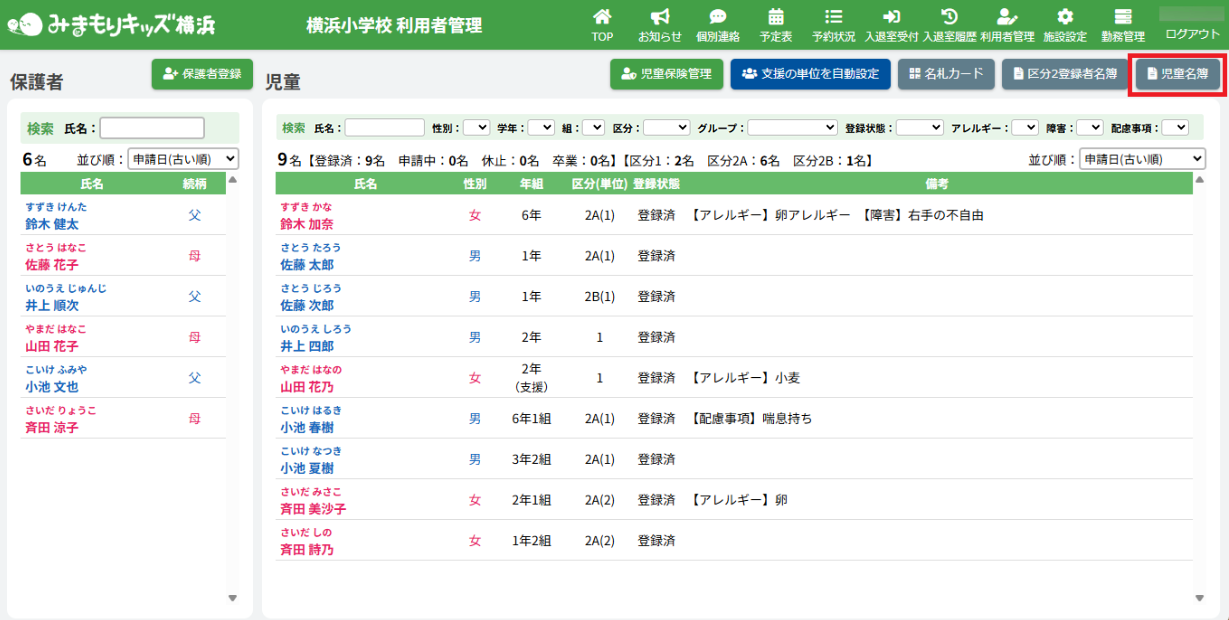Click the 利用者管理 menu item

pos(1007,25)
